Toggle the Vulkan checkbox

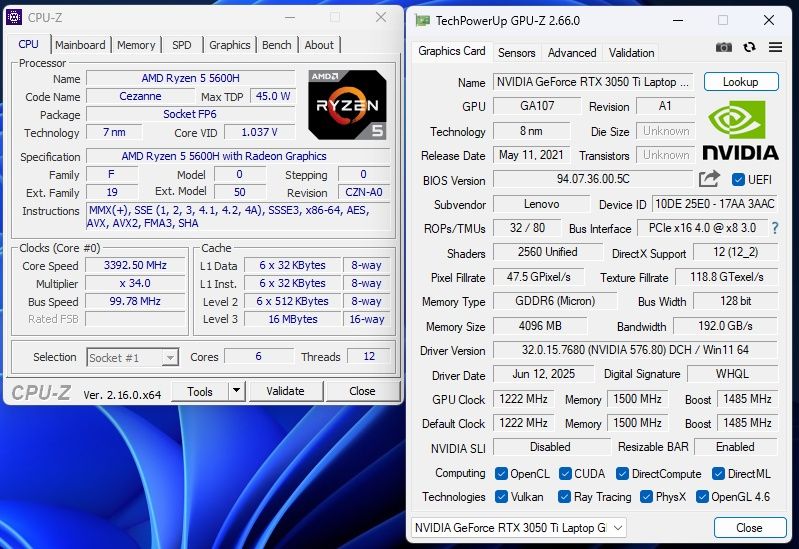(501, 496)
